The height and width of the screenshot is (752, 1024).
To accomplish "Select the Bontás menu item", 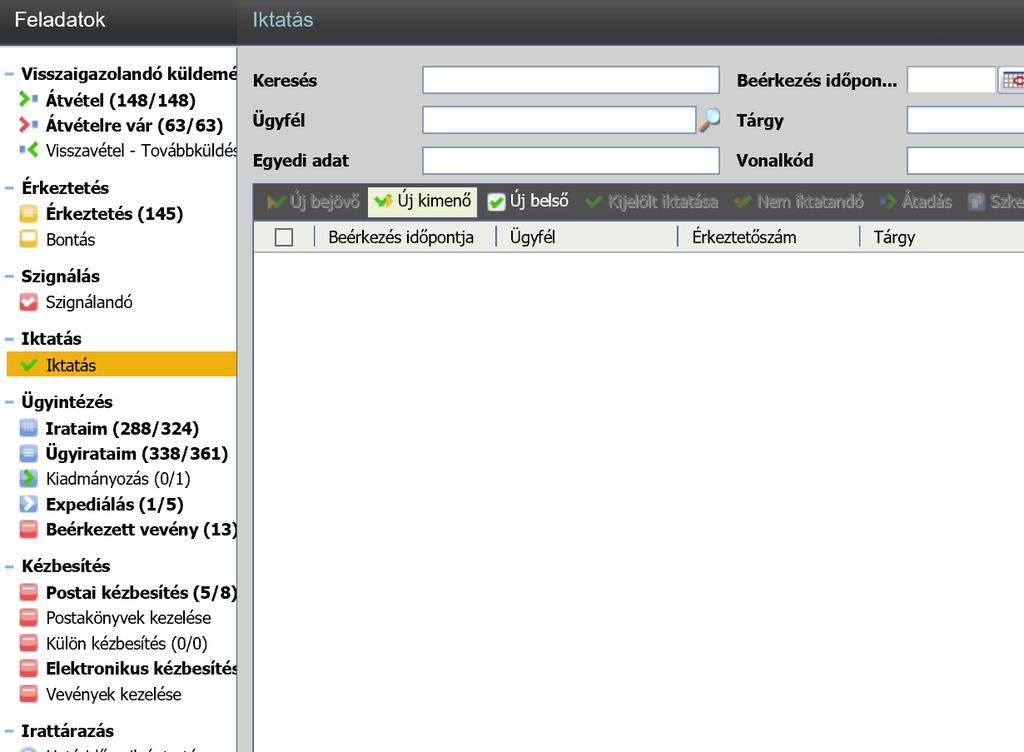I will tap(71, 240).
